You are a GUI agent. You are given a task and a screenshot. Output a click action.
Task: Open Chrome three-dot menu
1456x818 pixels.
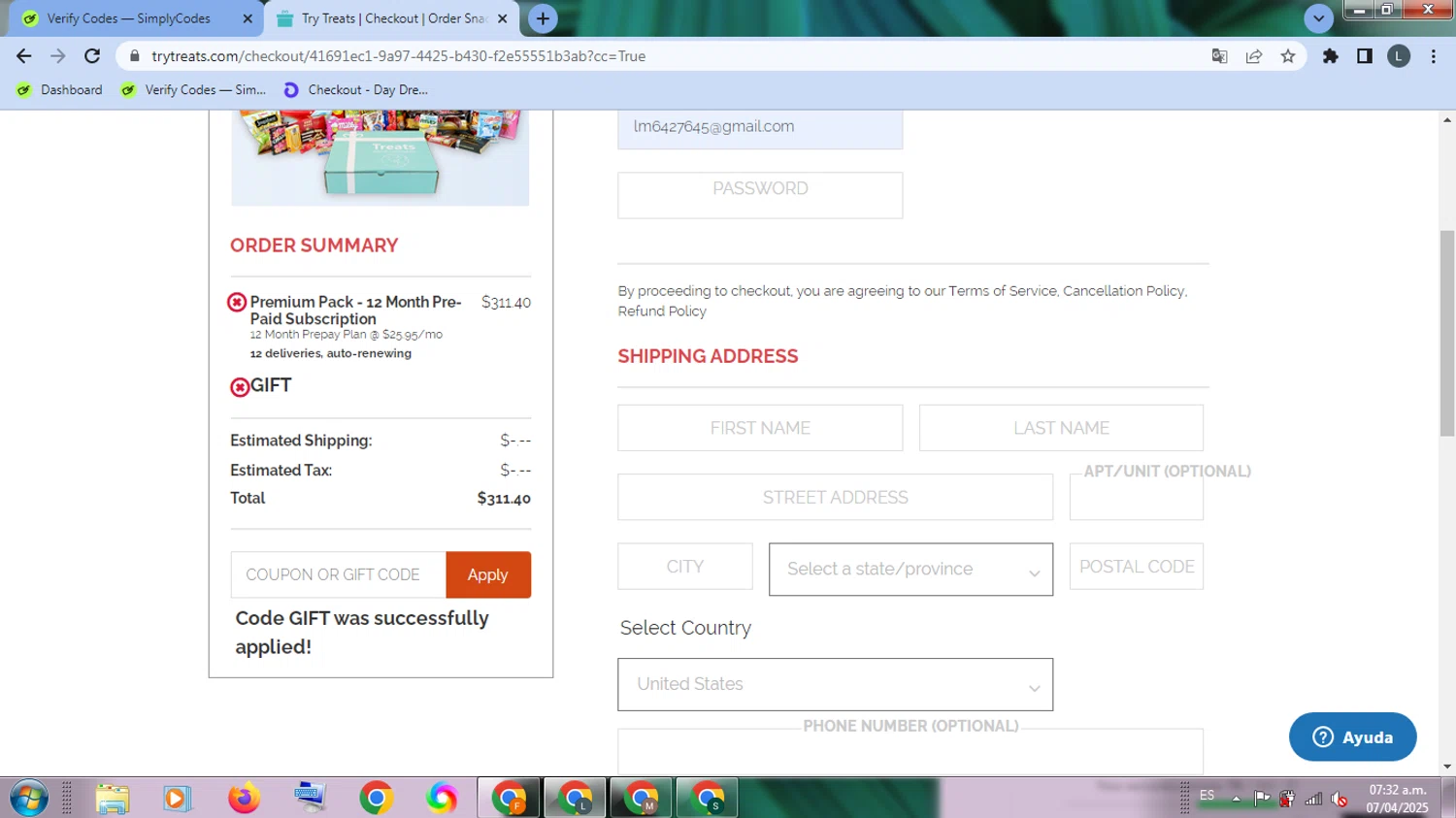1434,56
